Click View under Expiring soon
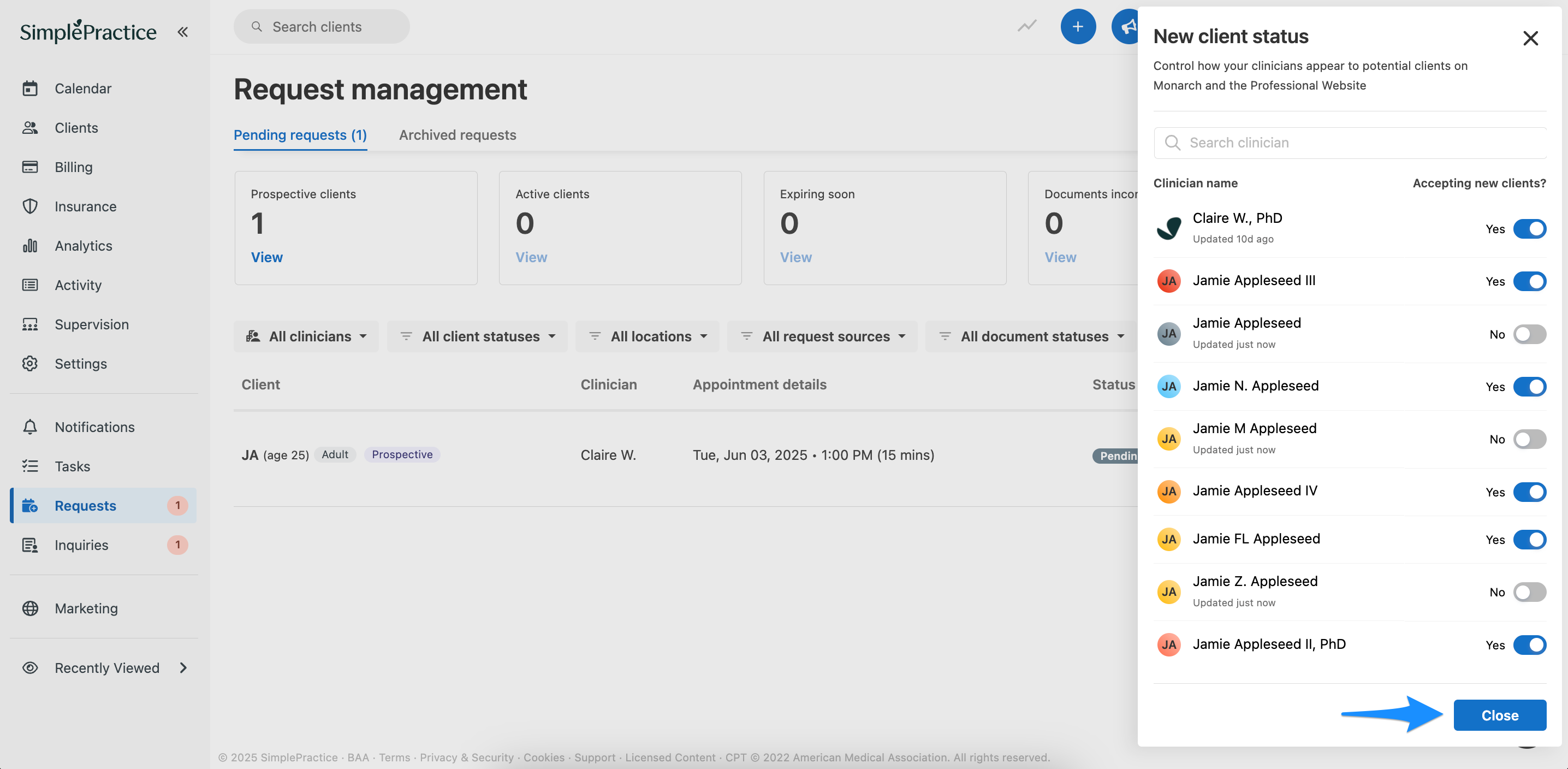This screenshot has height=769, width=1568. tap(795, 257)
